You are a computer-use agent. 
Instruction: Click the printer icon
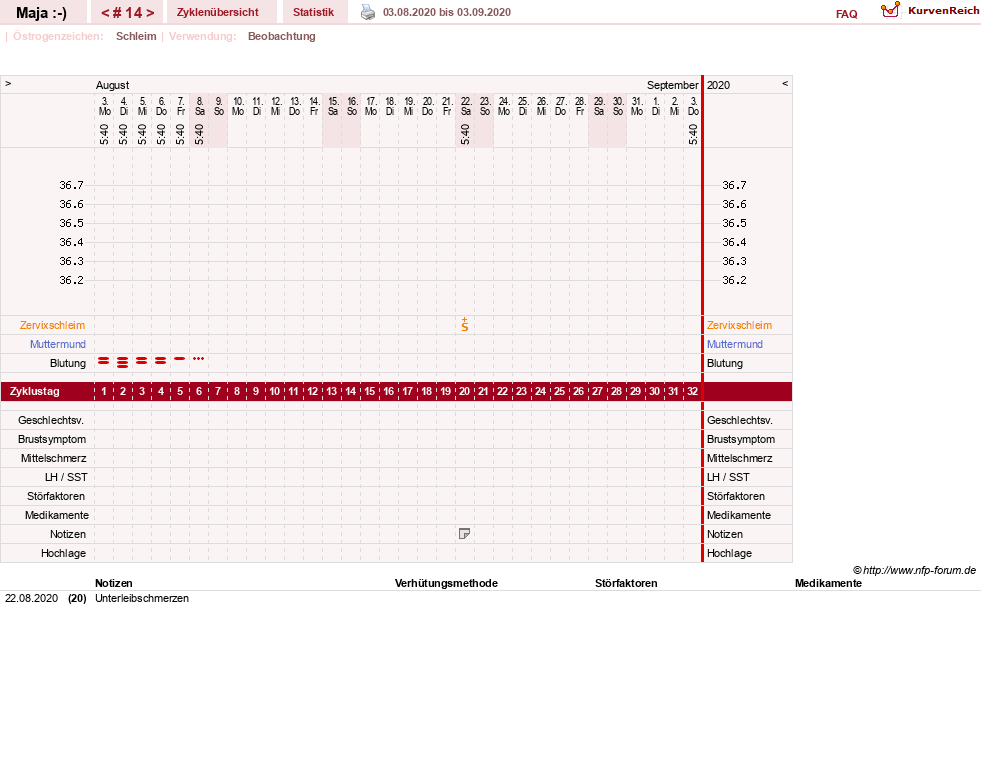[x=368, y=12]
